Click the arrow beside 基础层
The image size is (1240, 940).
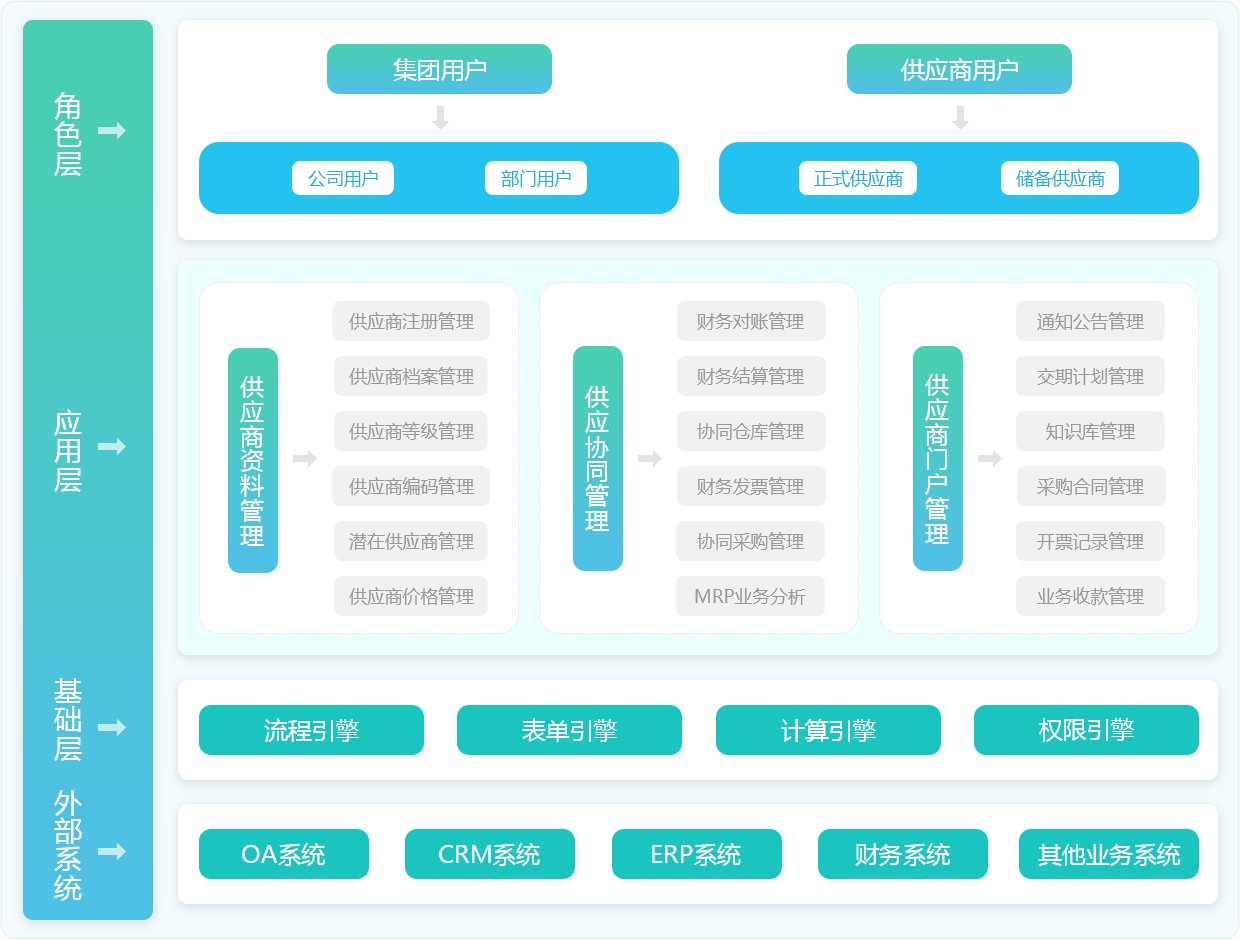point(111,727)
